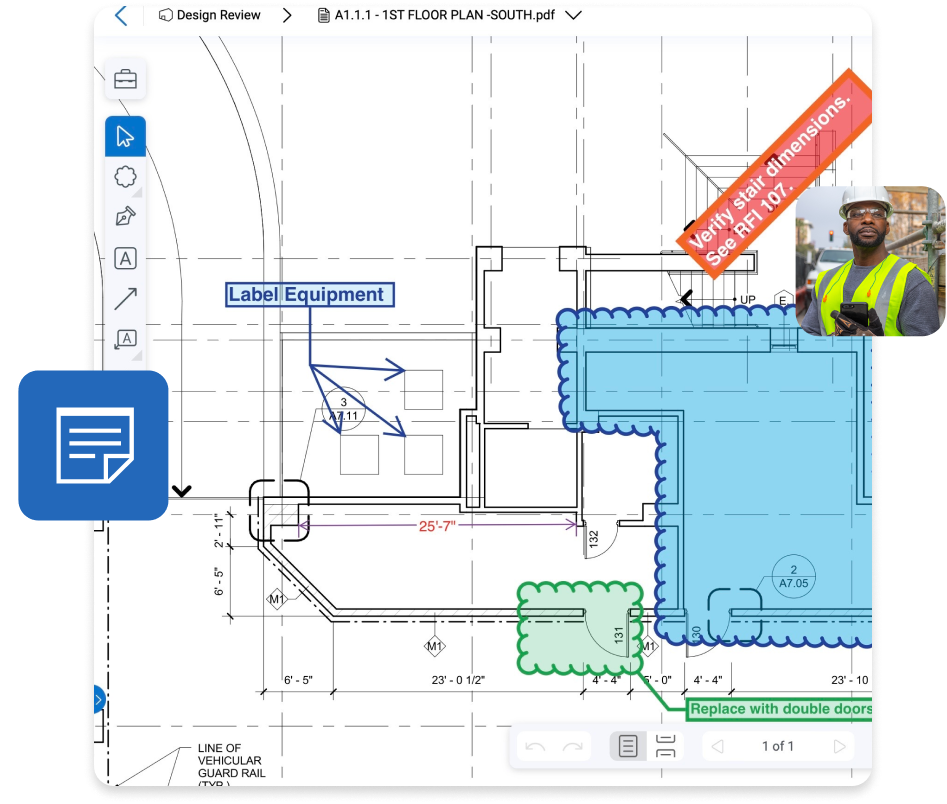Select the cloud shape markup tool
The width and height of the screenshot is (947, 804).
(x=126, y=177)
